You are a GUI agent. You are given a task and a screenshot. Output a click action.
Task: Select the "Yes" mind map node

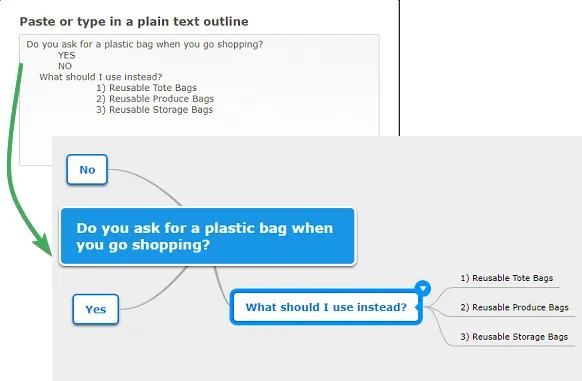96,309
